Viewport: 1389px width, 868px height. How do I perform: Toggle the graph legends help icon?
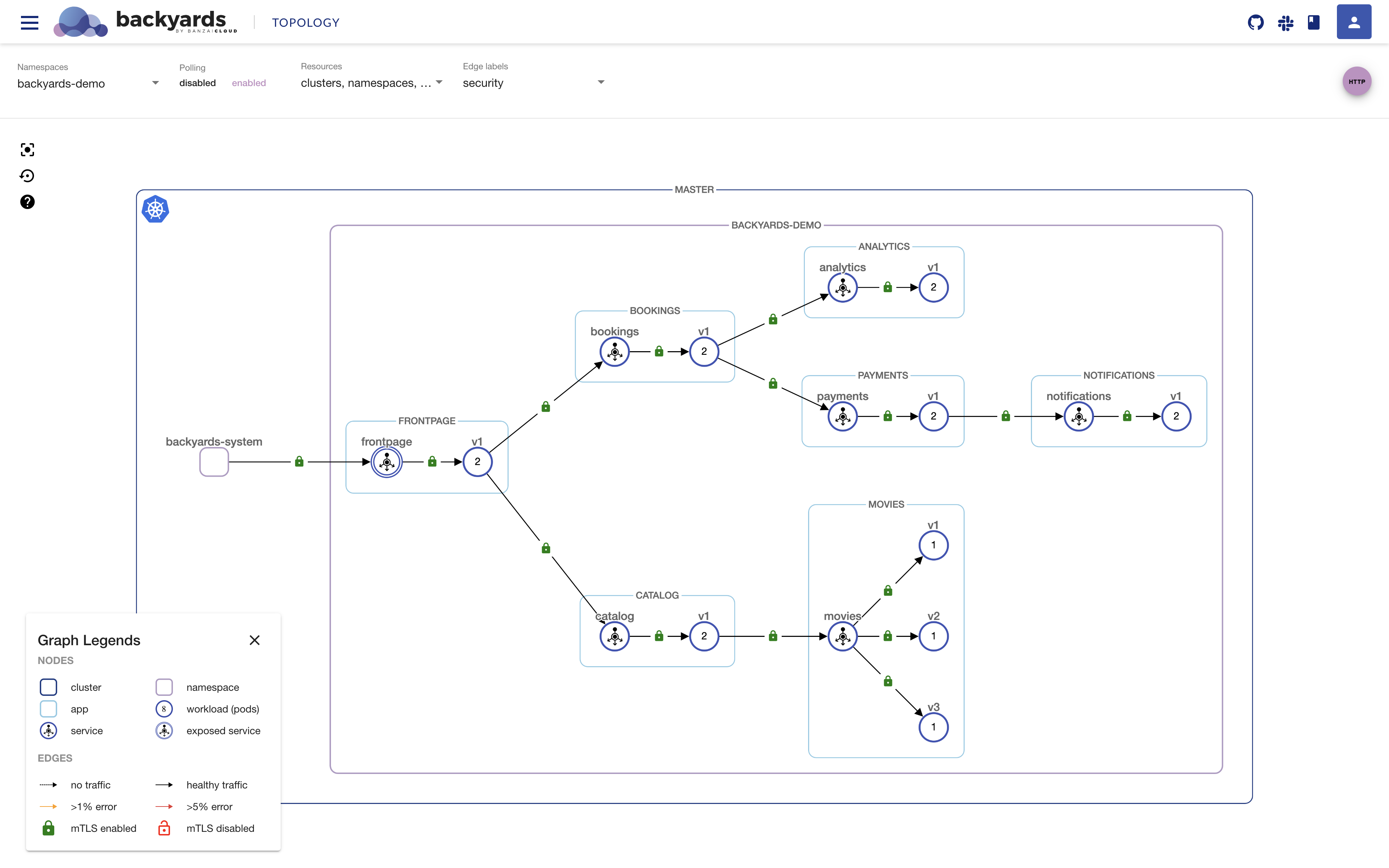[27, 201]
